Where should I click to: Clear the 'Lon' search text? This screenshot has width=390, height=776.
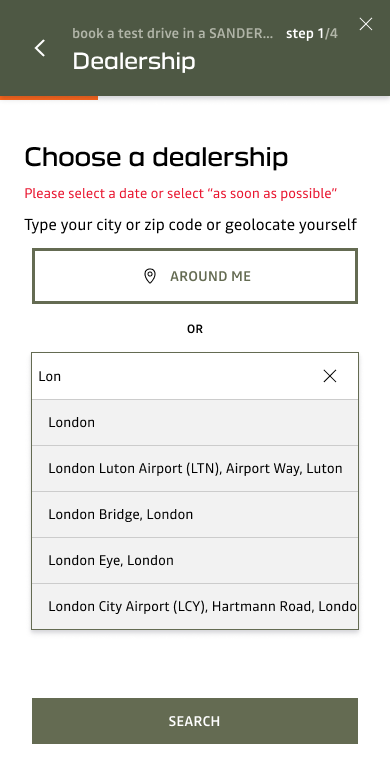tap(330, 376)
